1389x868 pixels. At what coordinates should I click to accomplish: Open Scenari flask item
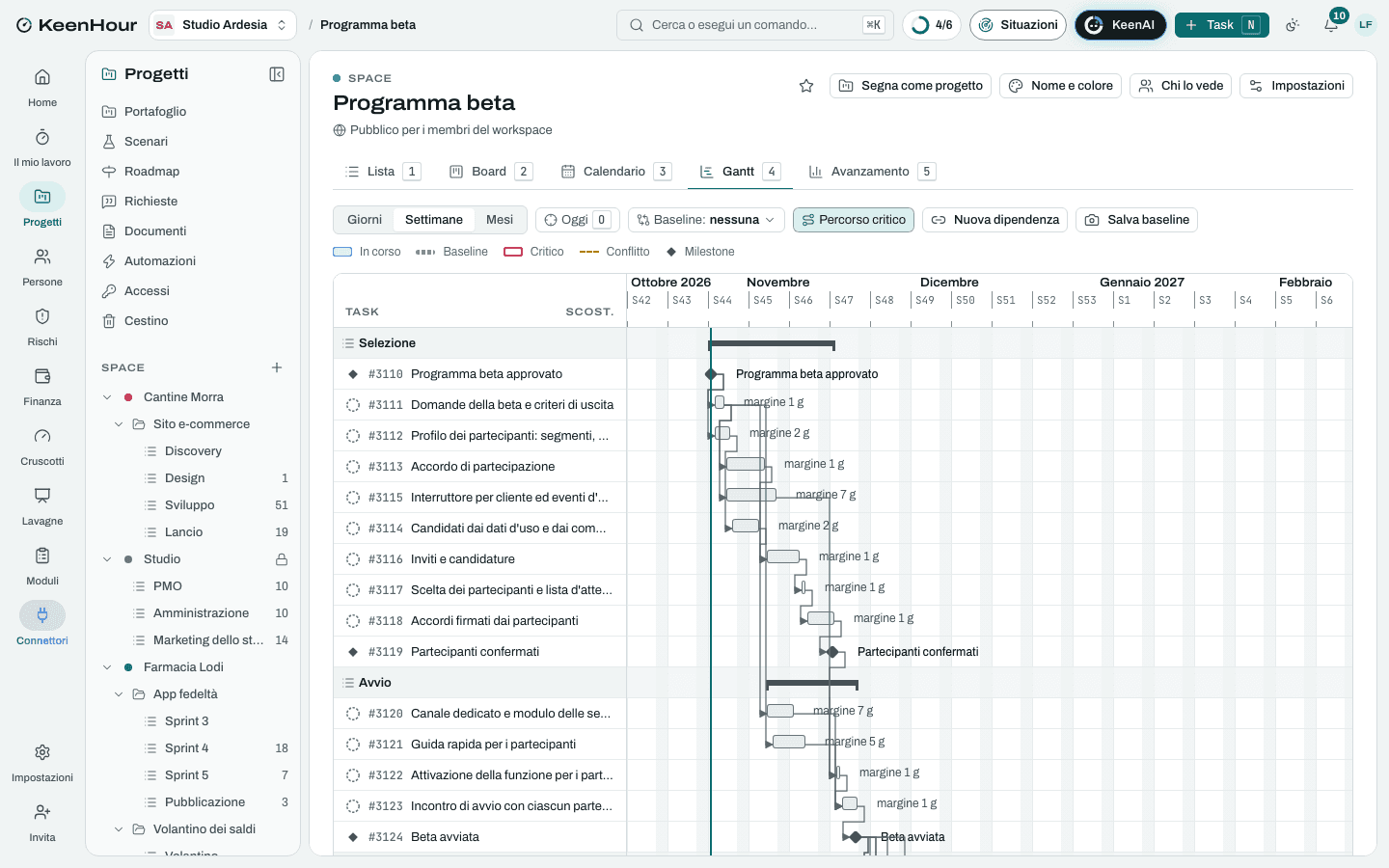coord(193,142)
